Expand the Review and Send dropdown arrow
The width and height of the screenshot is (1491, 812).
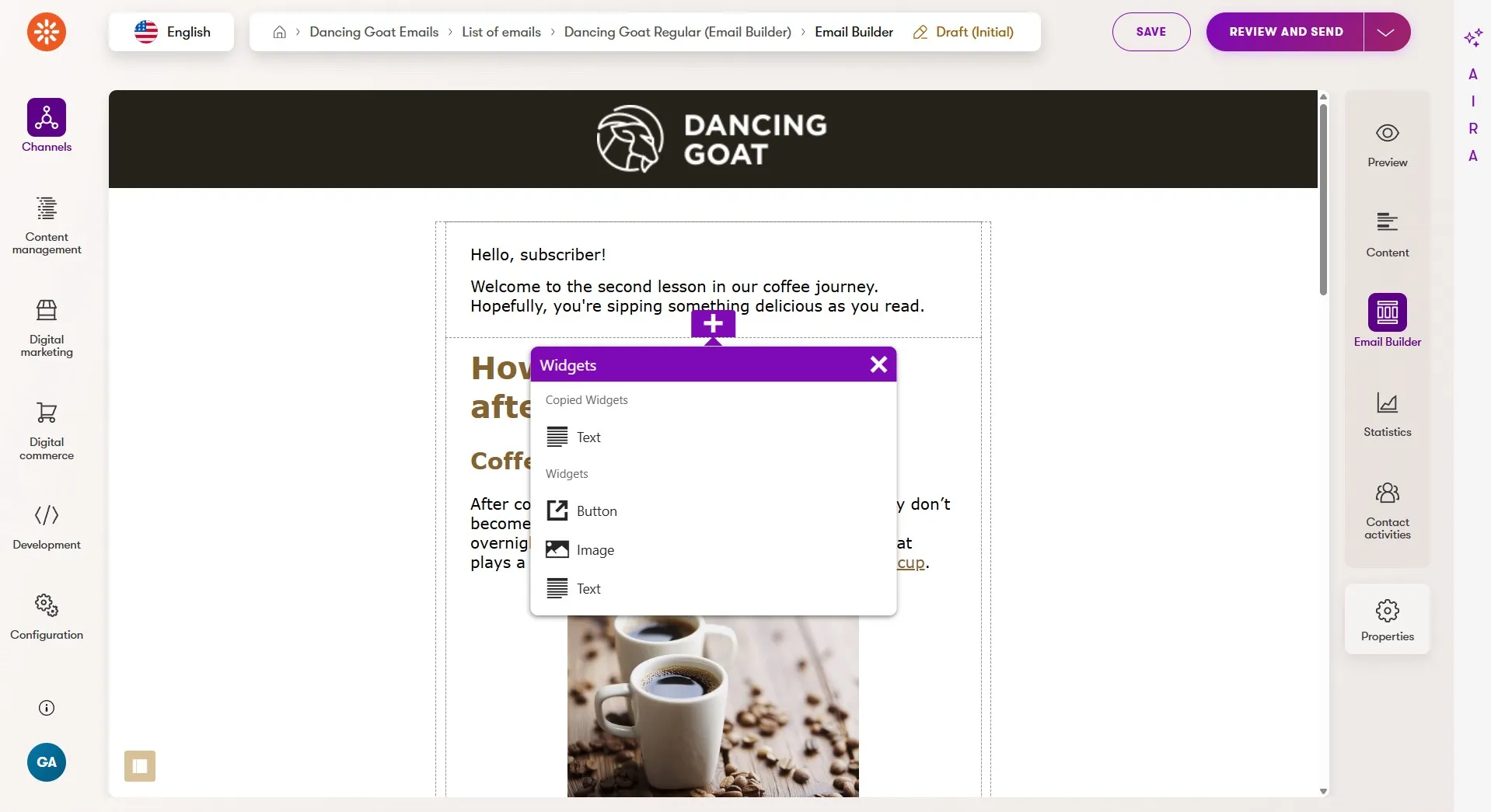coord(1386,32)
